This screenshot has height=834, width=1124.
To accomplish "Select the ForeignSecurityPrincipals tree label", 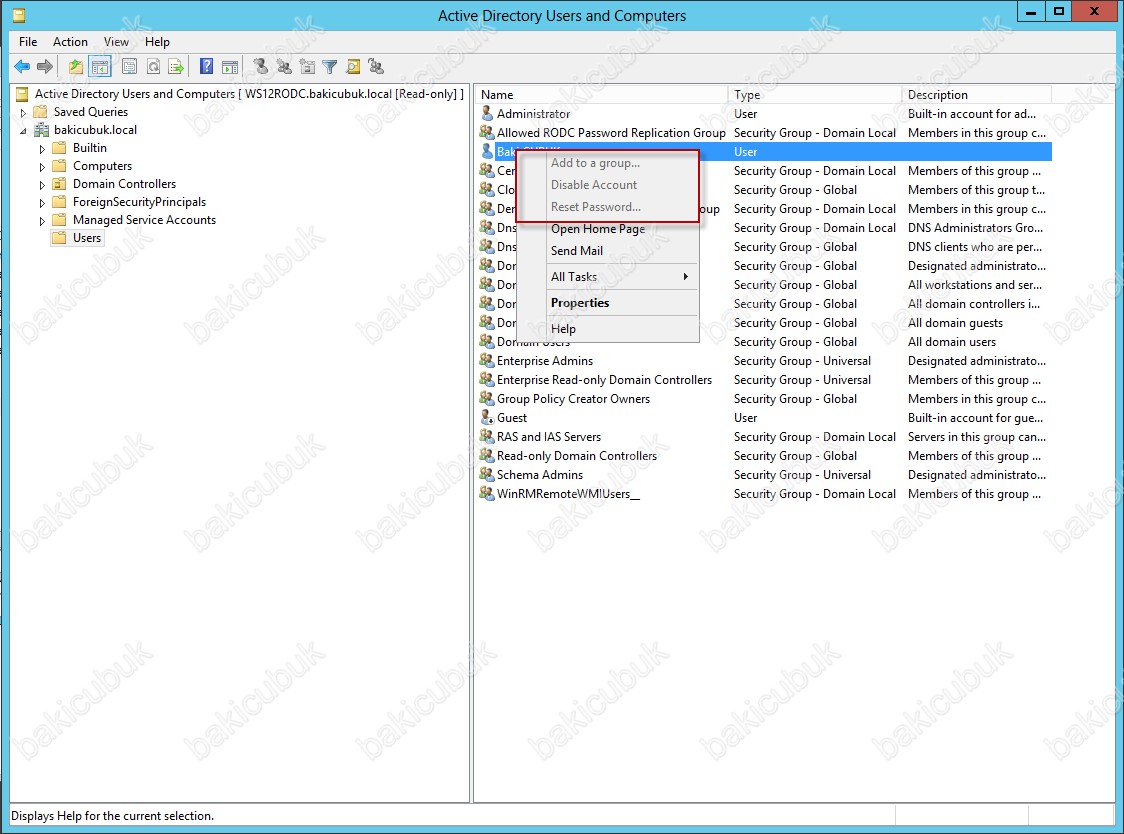I will coord(139,202).
